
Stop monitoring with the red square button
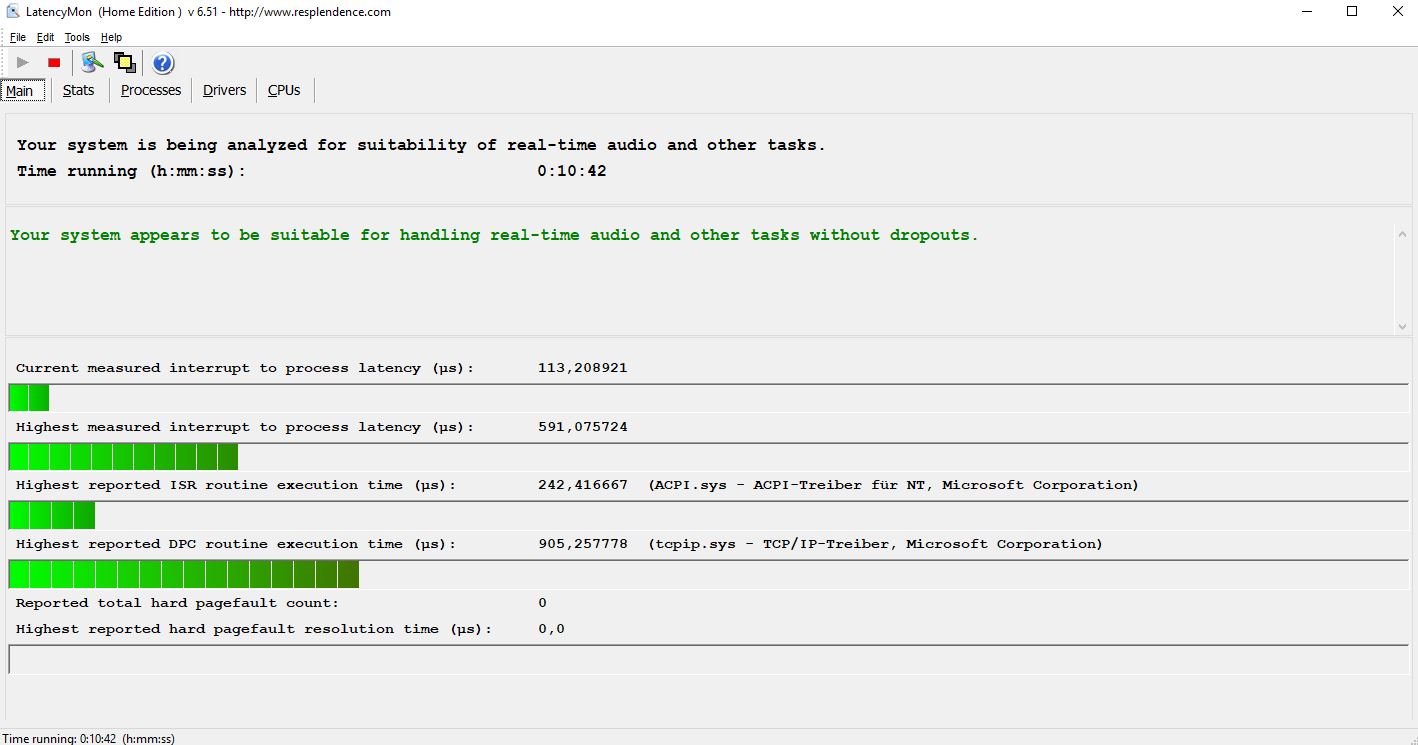[54, 63]
